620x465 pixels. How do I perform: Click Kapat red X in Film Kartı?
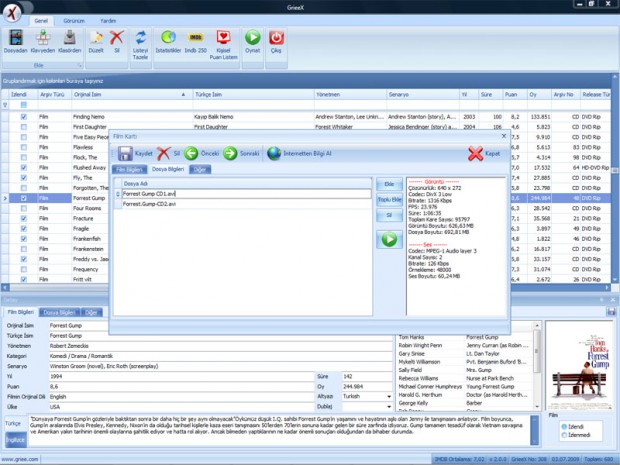click(x=475, y=153)
